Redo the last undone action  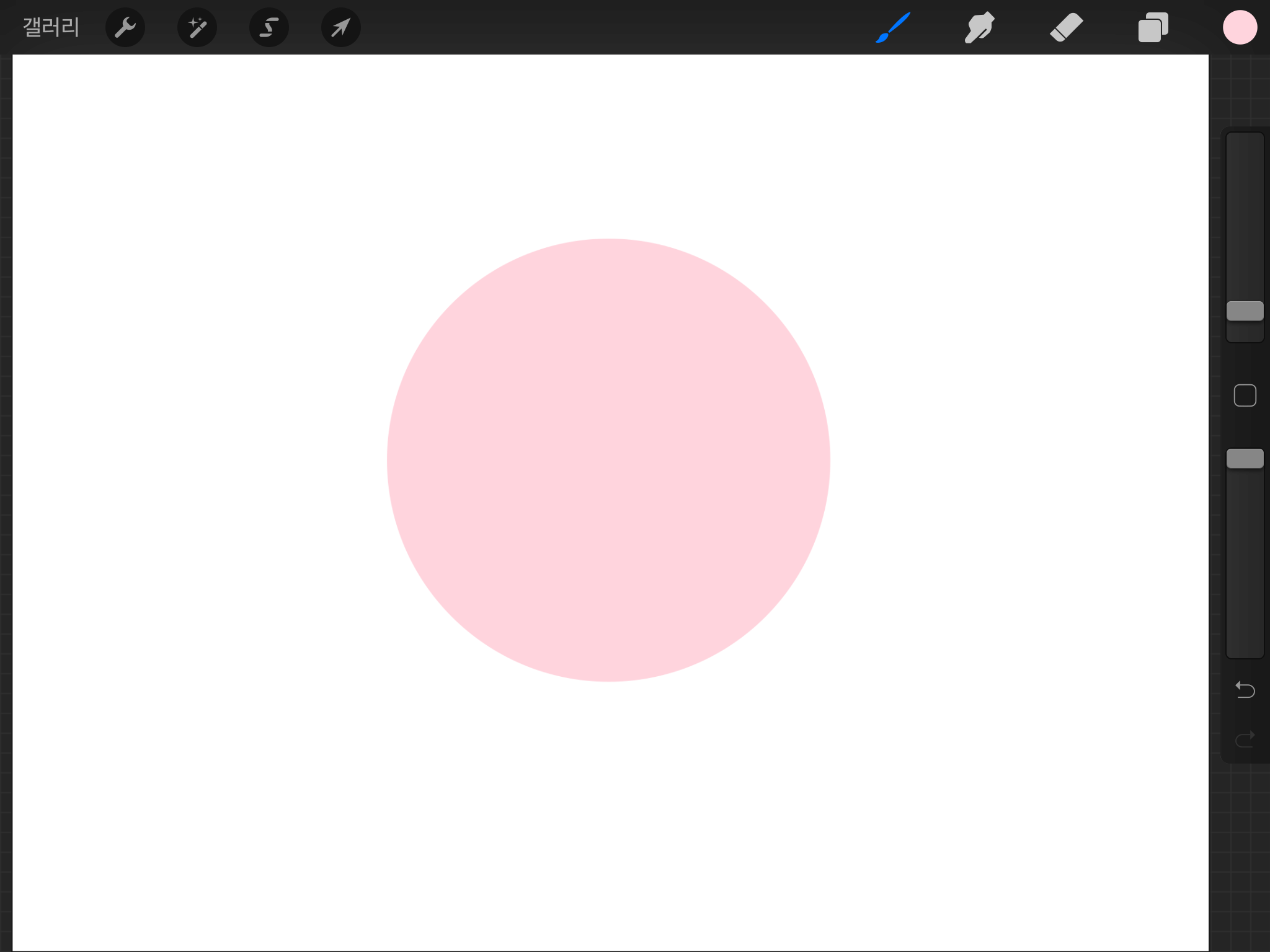pyautogui.click(x=1245, y=739)
